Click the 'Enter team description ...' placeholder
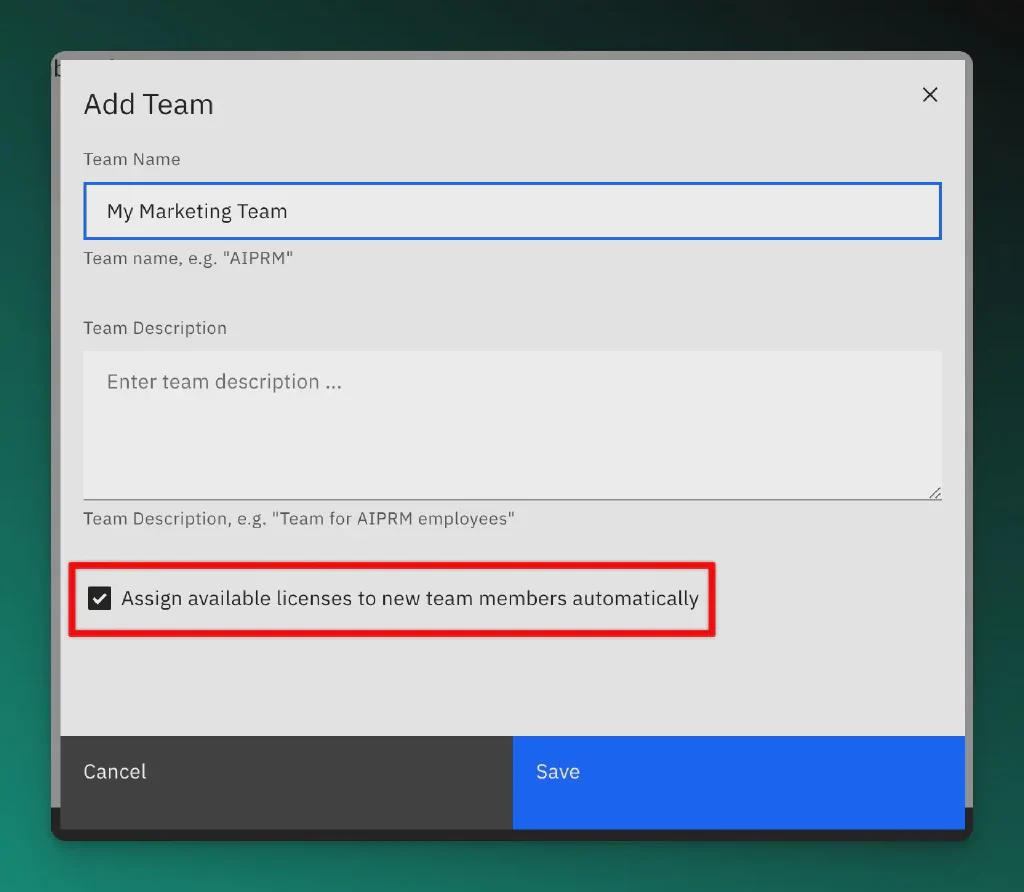This screenshot has width=1024, height=892. pos(224,382)
